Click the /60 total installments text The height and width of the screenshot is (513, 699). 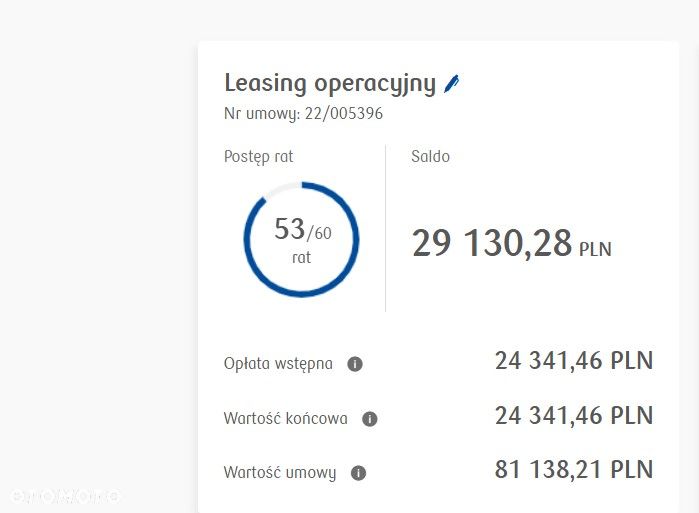coord(319,233)
